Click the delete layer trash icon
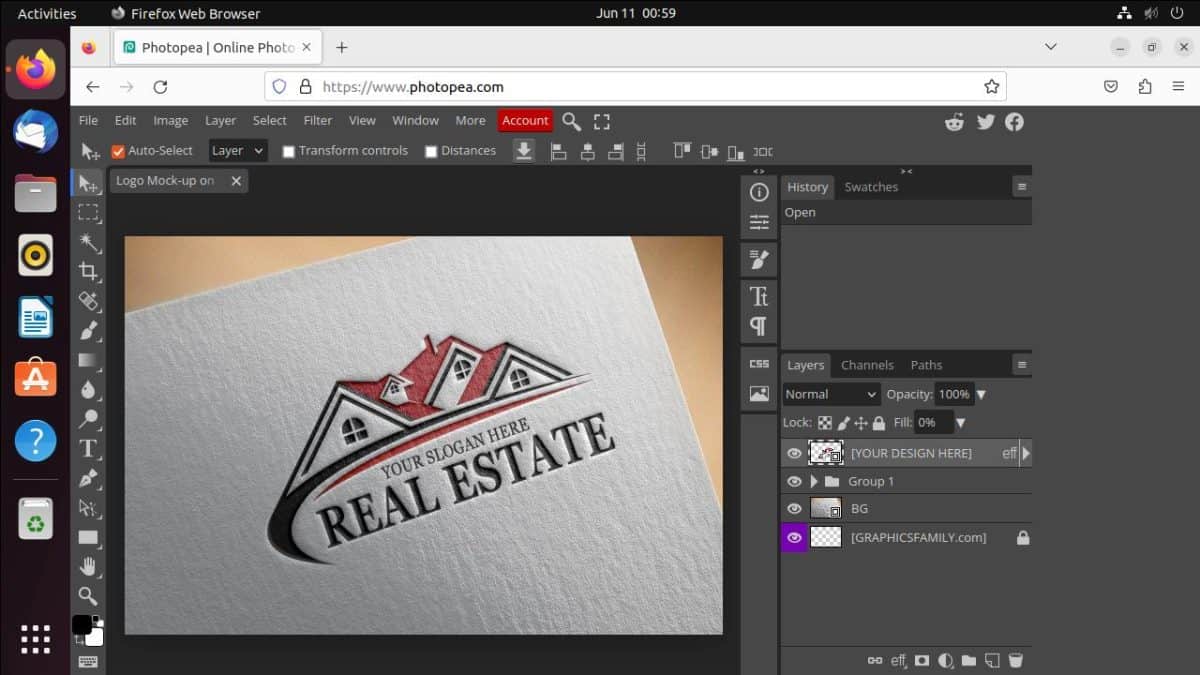Image resolution: width=1200 pixels, height=675 pixels. pos(1017,660)
